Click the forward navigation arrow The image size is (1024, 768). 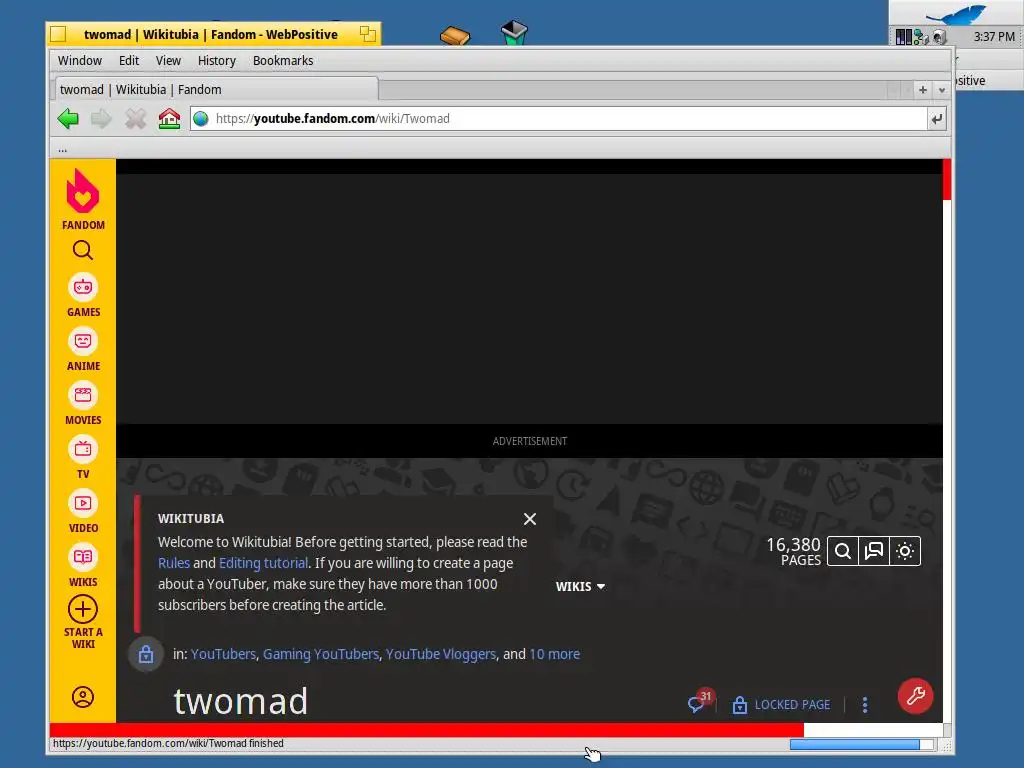pyautogui.click(x=101, y=119)
